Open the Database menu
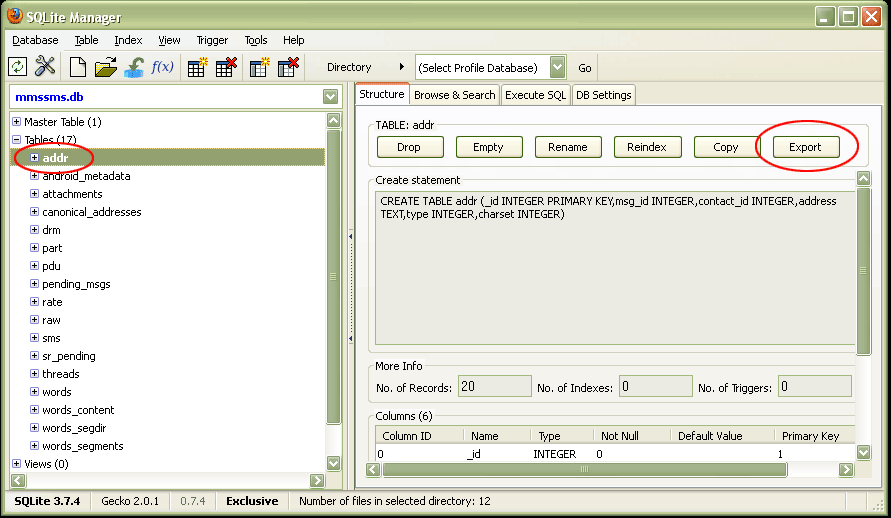 35,40
